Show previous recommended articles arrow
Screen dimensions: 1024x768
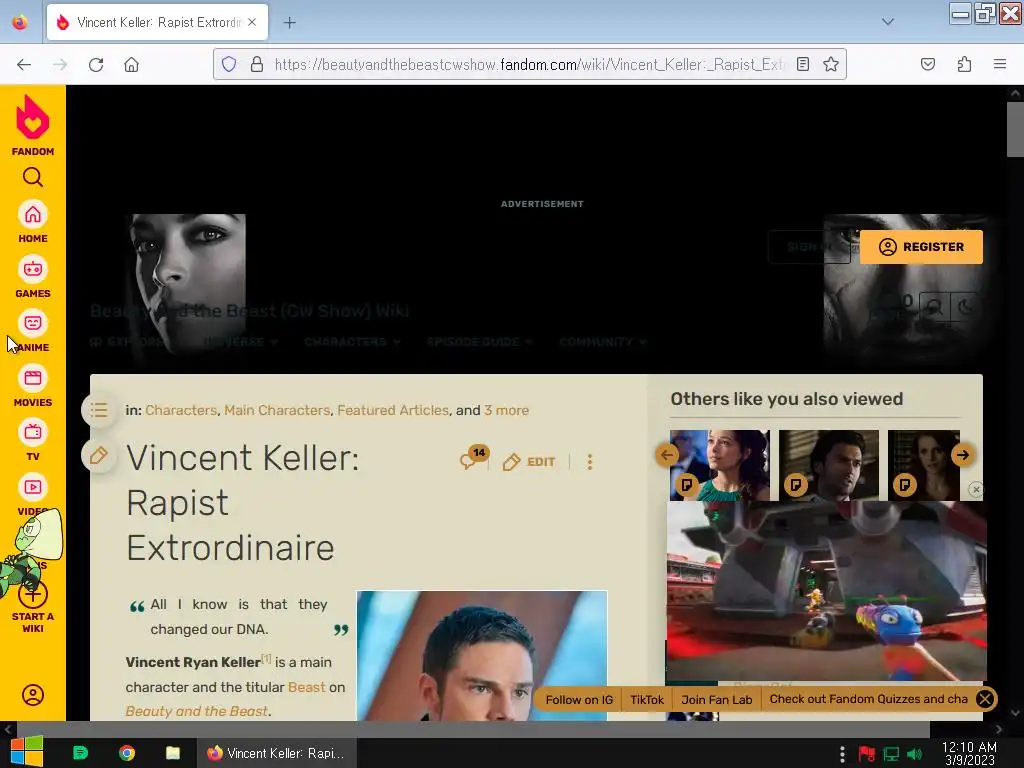click(x=667, y=455)
